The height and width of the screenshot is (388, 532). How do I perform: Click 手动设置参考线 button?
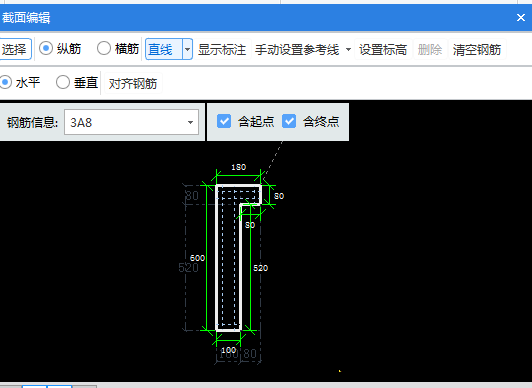tap(297, 50)
